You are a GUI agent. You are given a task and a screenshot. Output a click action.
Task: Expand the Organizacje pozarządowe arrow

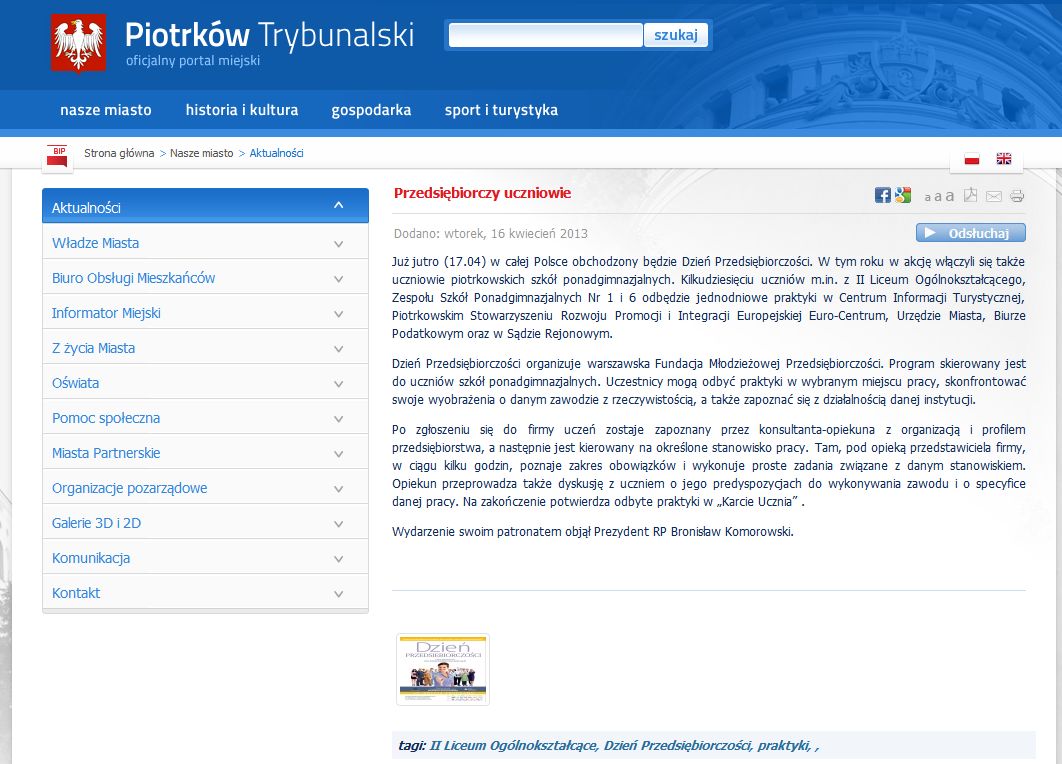click(x=339, y=488)
